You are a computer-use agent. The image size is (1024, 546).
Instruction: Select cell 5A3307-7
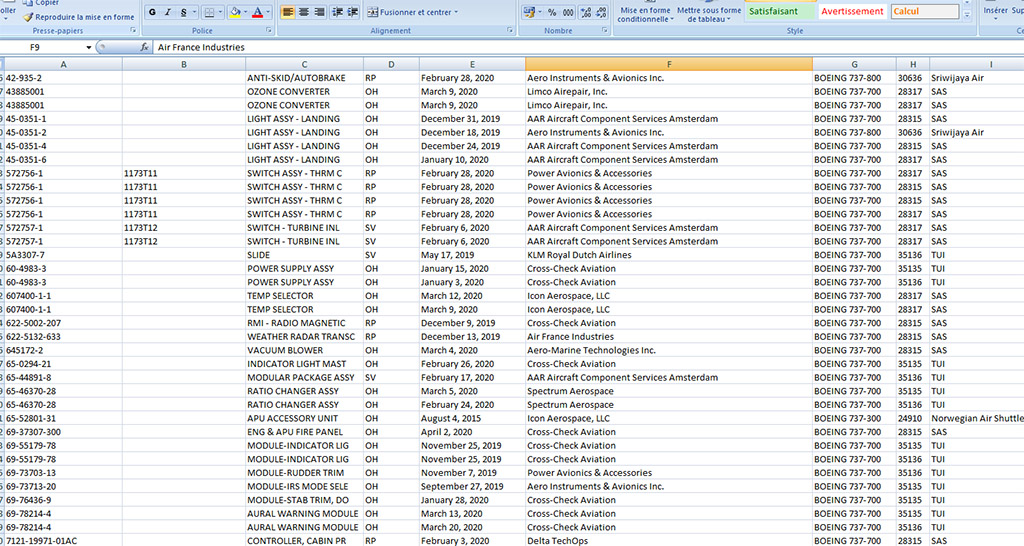(x=63, y=255)
